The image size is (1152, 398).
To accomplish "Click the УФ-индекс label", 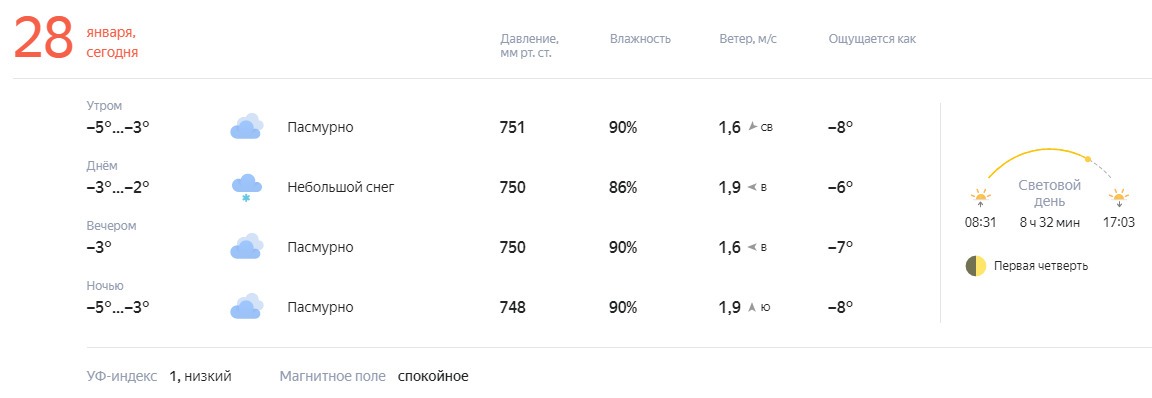I will click(122, 377).
